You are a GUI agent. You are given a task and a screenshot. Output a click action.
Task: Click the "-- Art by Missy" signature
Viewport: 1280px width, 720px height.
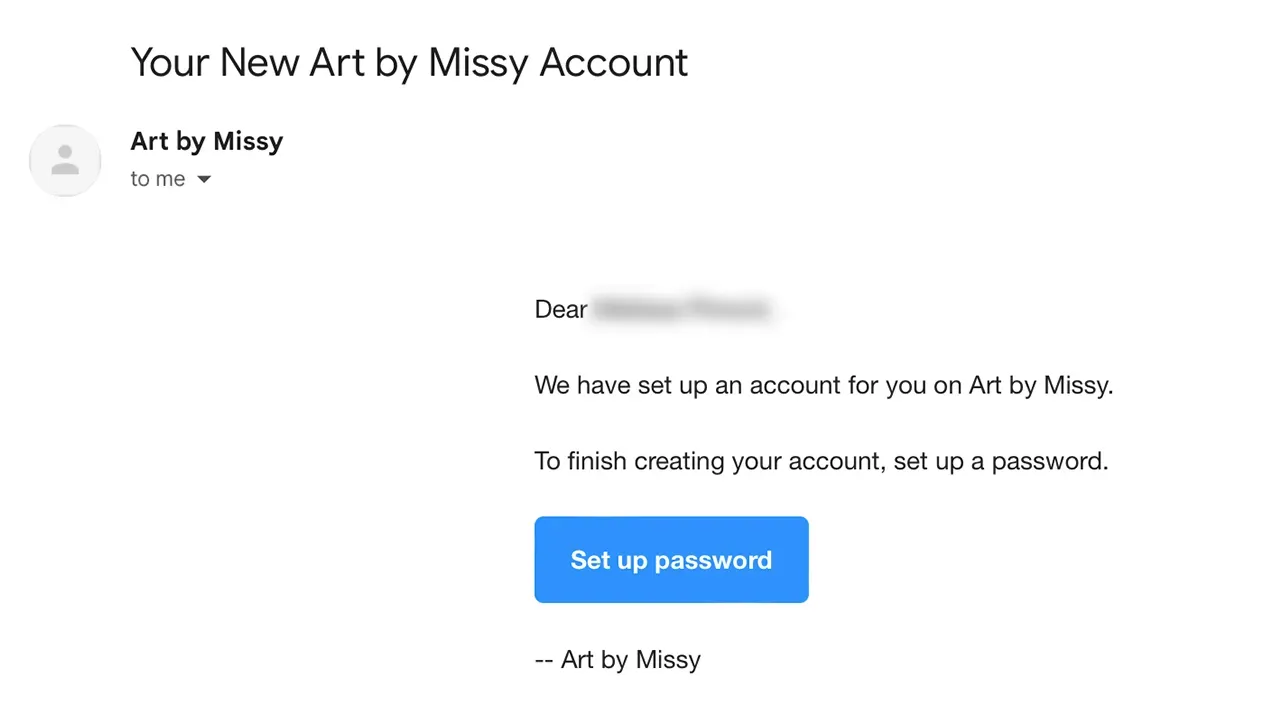pos(617,659)
